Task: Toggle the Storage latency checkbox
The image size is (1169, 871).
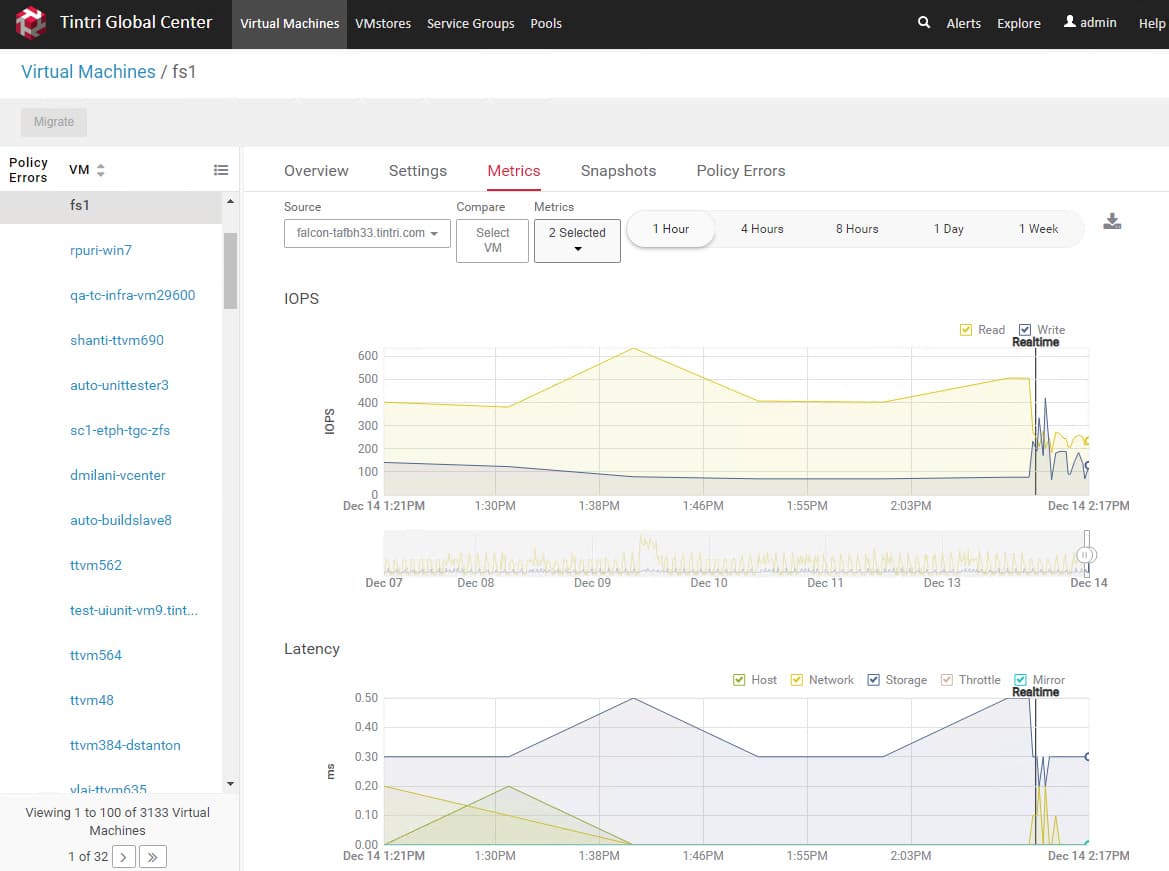Action: pyautogui.click(x=873, y=679)
